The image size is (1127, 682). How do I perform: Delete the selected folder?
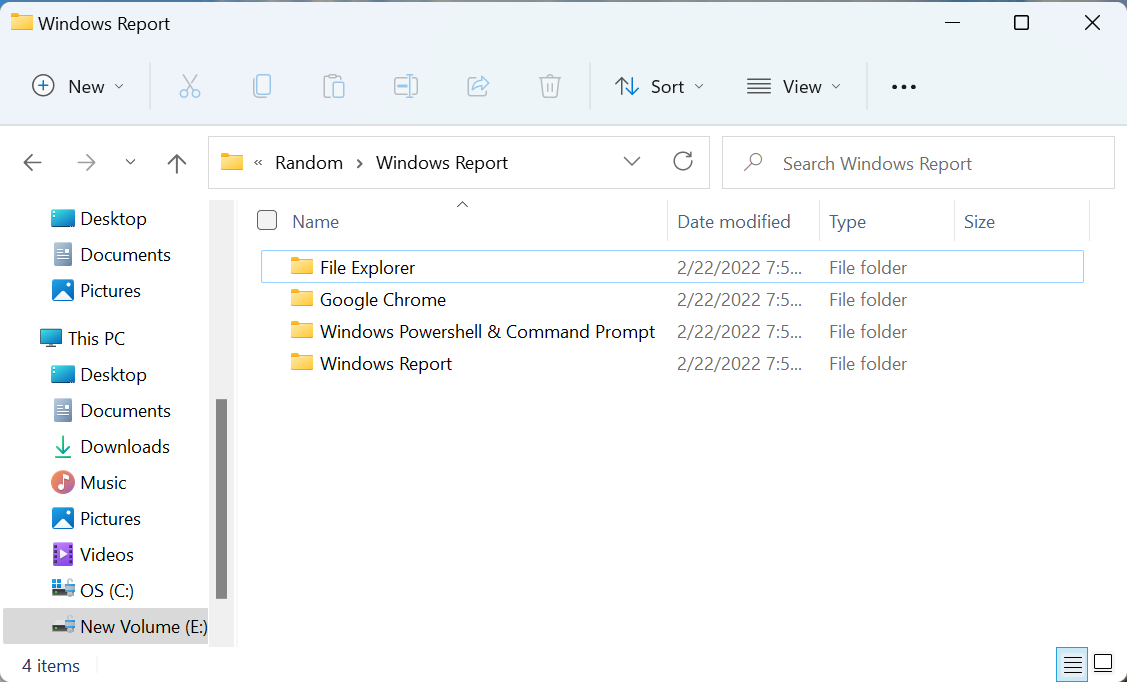point(549,86)
